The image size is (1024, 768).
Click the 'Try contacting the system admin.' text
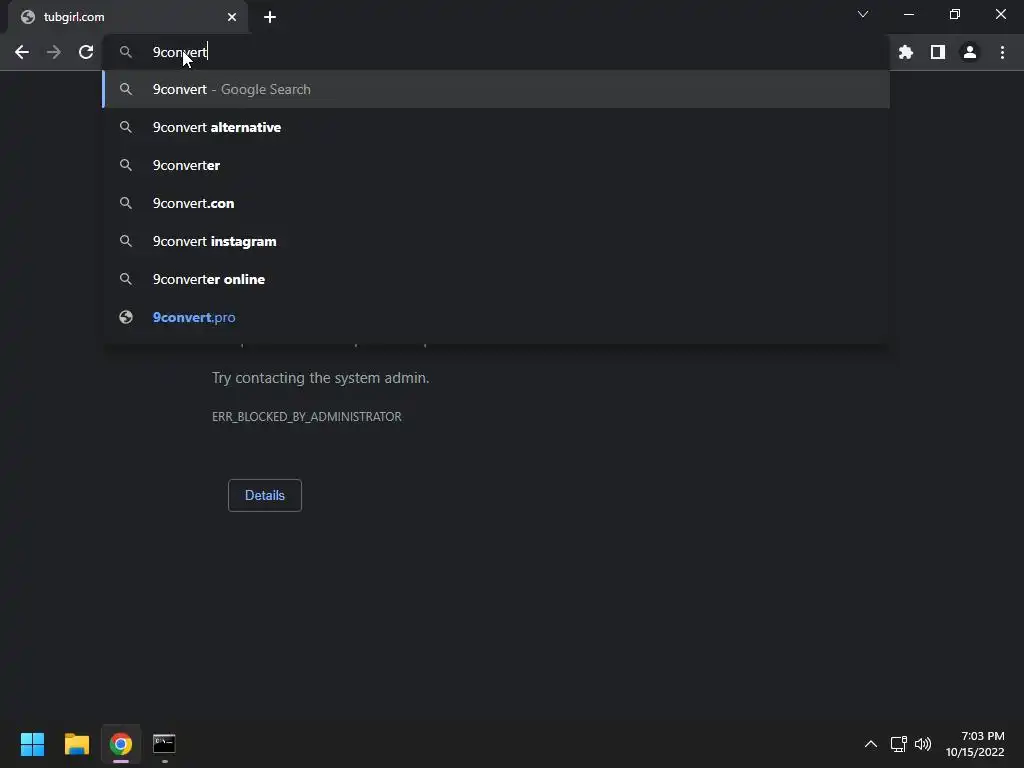pyautogui.click(x=321, y=378)
